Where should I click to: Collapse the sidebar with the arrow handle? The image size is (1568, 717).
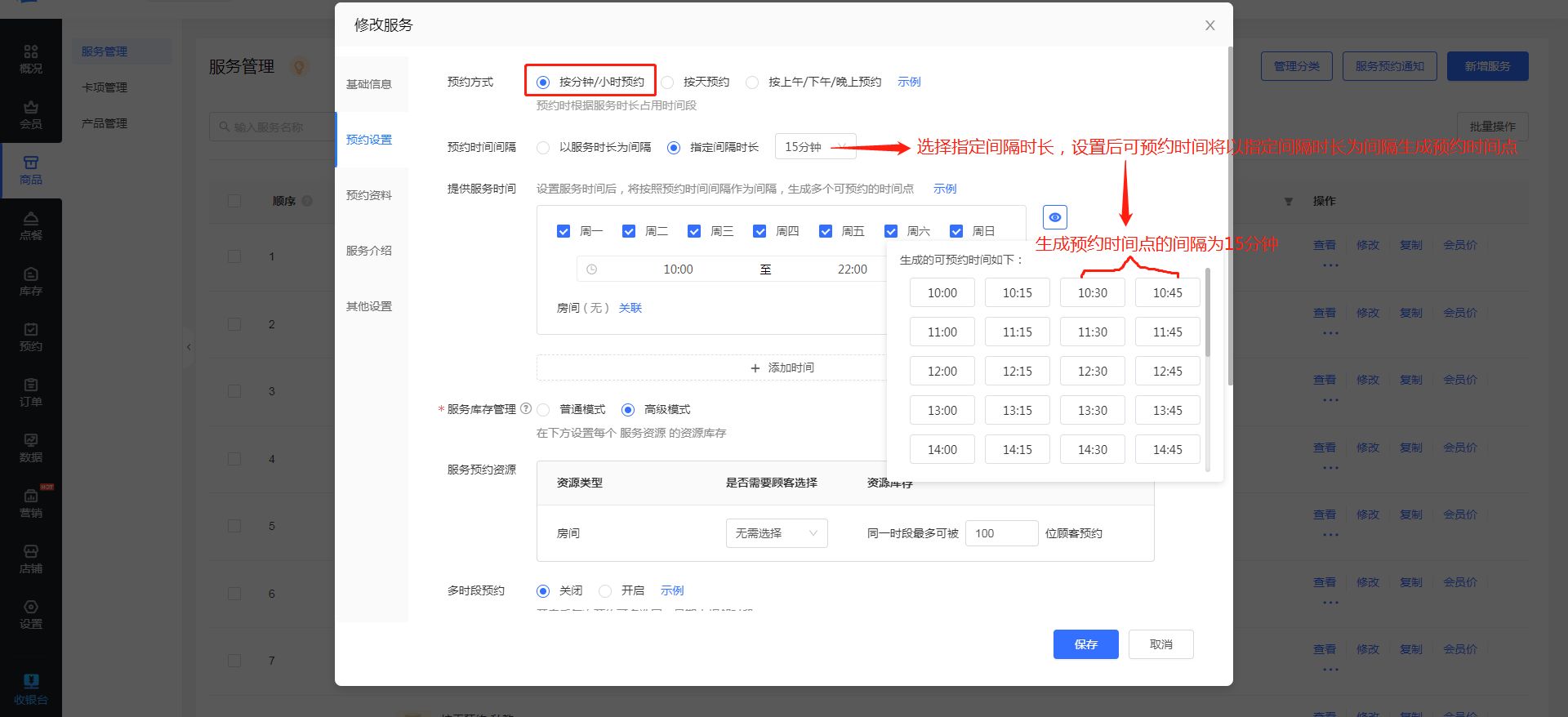tap(189, 347)
